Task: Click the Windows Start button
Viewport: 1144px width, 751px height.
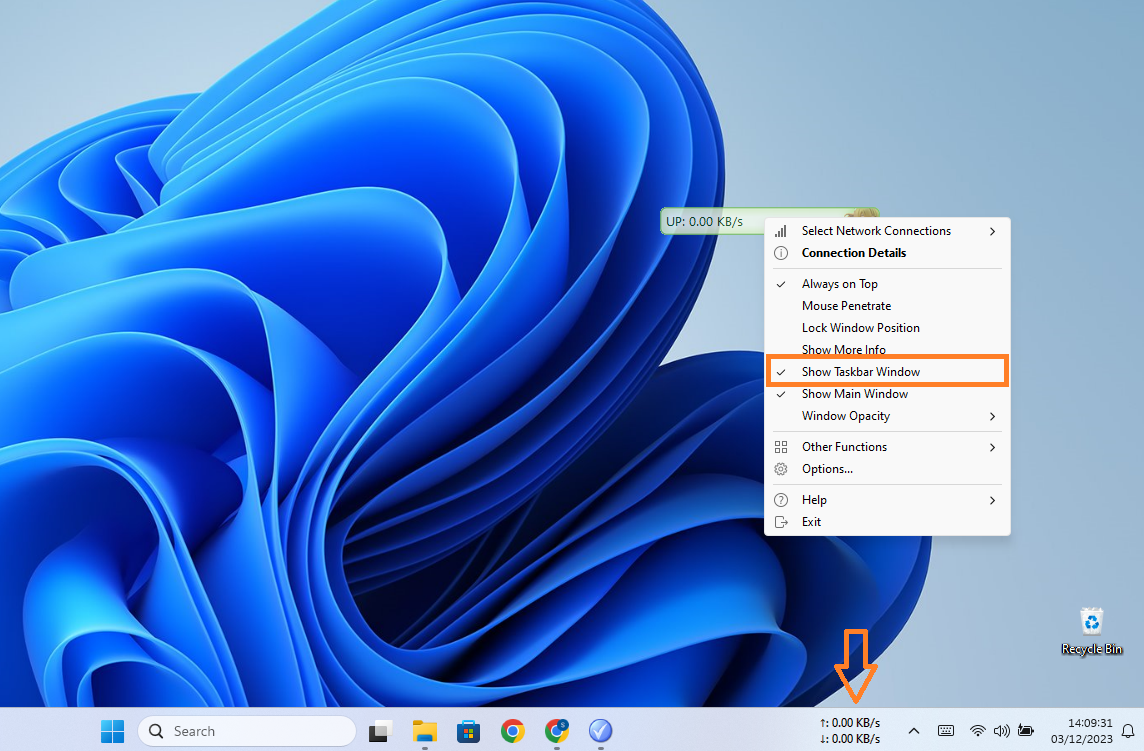Action: (113, 731)
